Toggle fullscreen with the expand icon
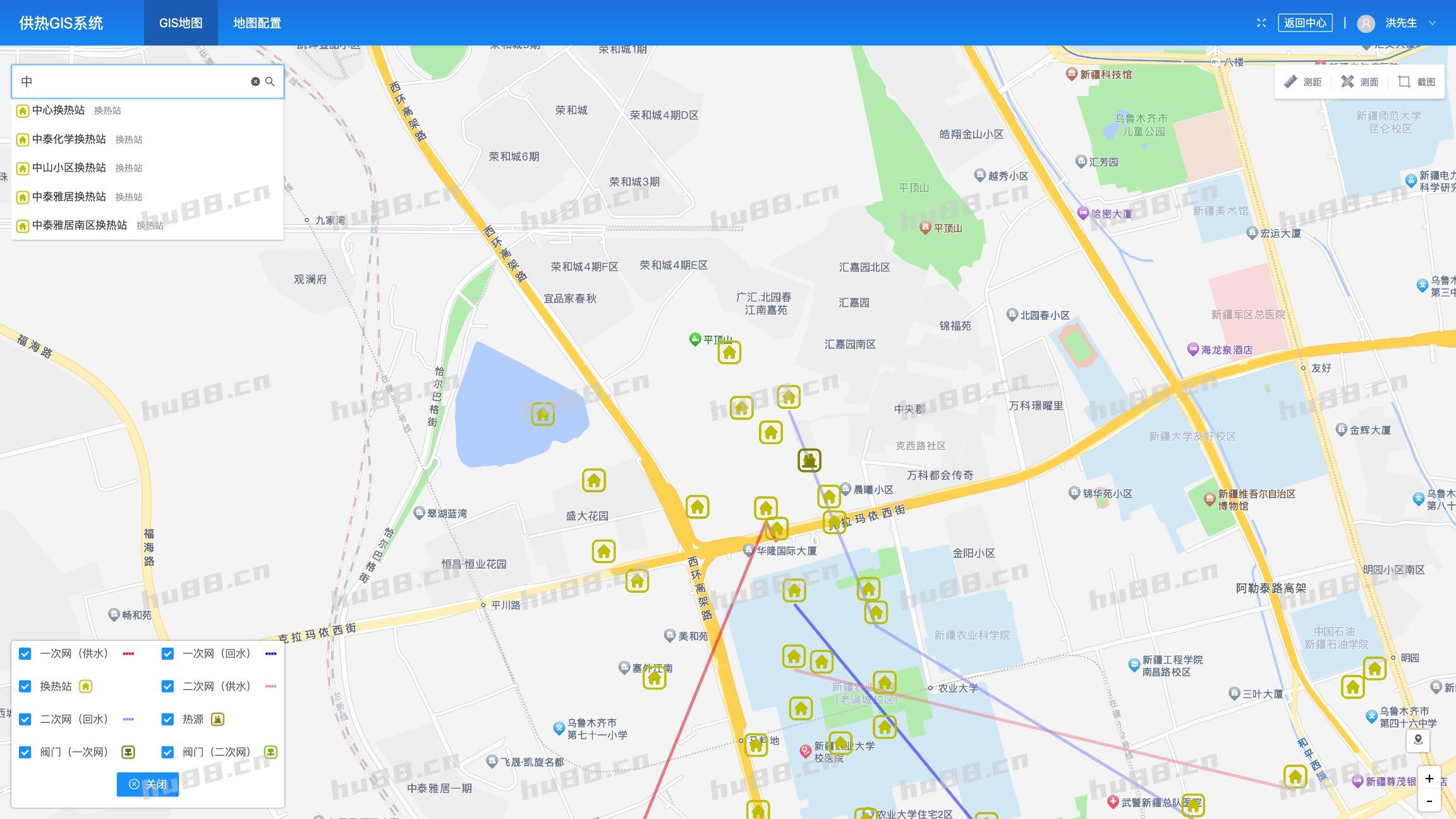This screenshot has width=1456, height=819. click(1261, 23)
